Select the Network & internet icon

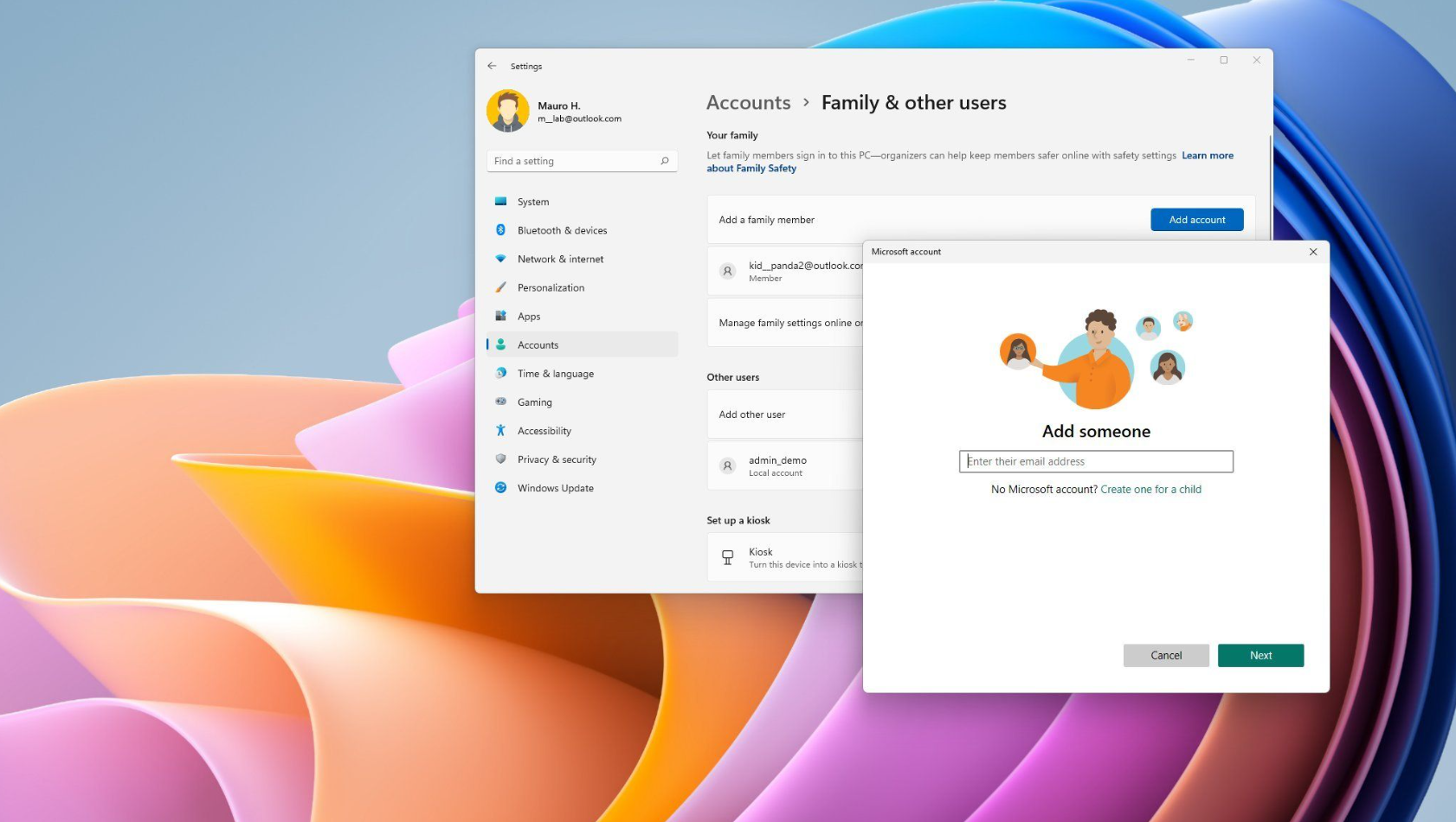pyautogui.click(x=500, y=259)
